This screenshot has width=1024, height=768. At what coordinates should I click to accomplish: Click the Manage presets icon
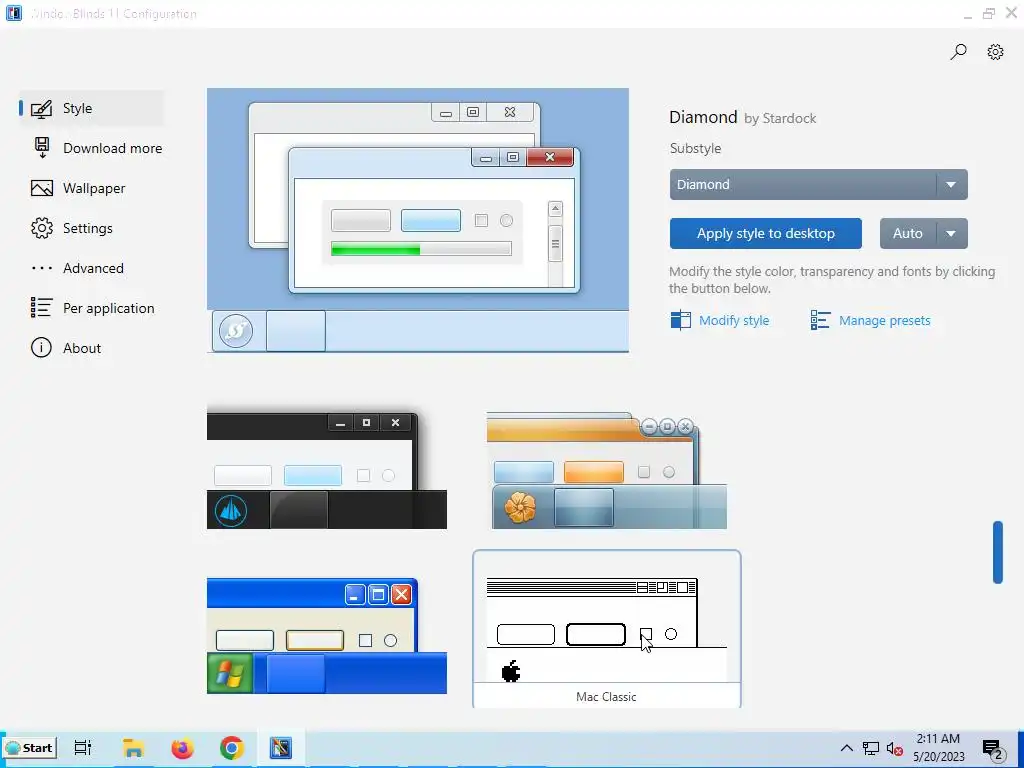(820, 320)
